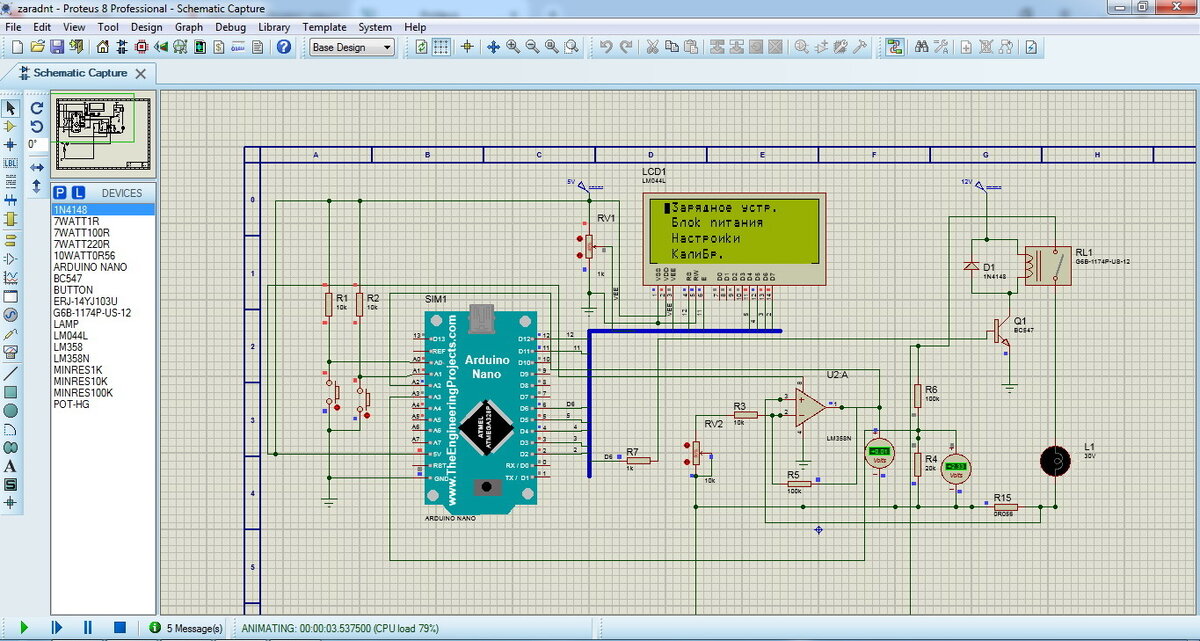Flip vertically with the Y-mirror icon
The image size is (1200, 641).
(x=37, y=186)
